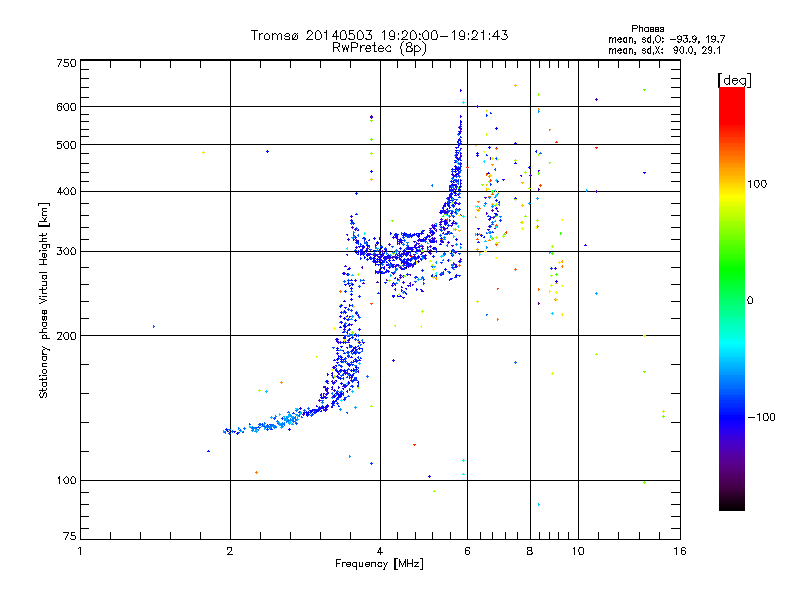
Task: Click the 'Frequency [MHz]' axis label
Action: pos(379,564)
